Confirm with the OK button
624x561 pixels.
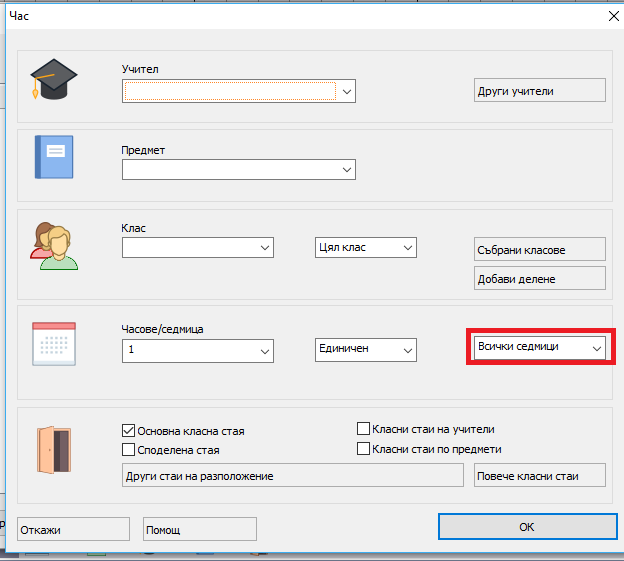pyautogui.click(x=525, y=526)
